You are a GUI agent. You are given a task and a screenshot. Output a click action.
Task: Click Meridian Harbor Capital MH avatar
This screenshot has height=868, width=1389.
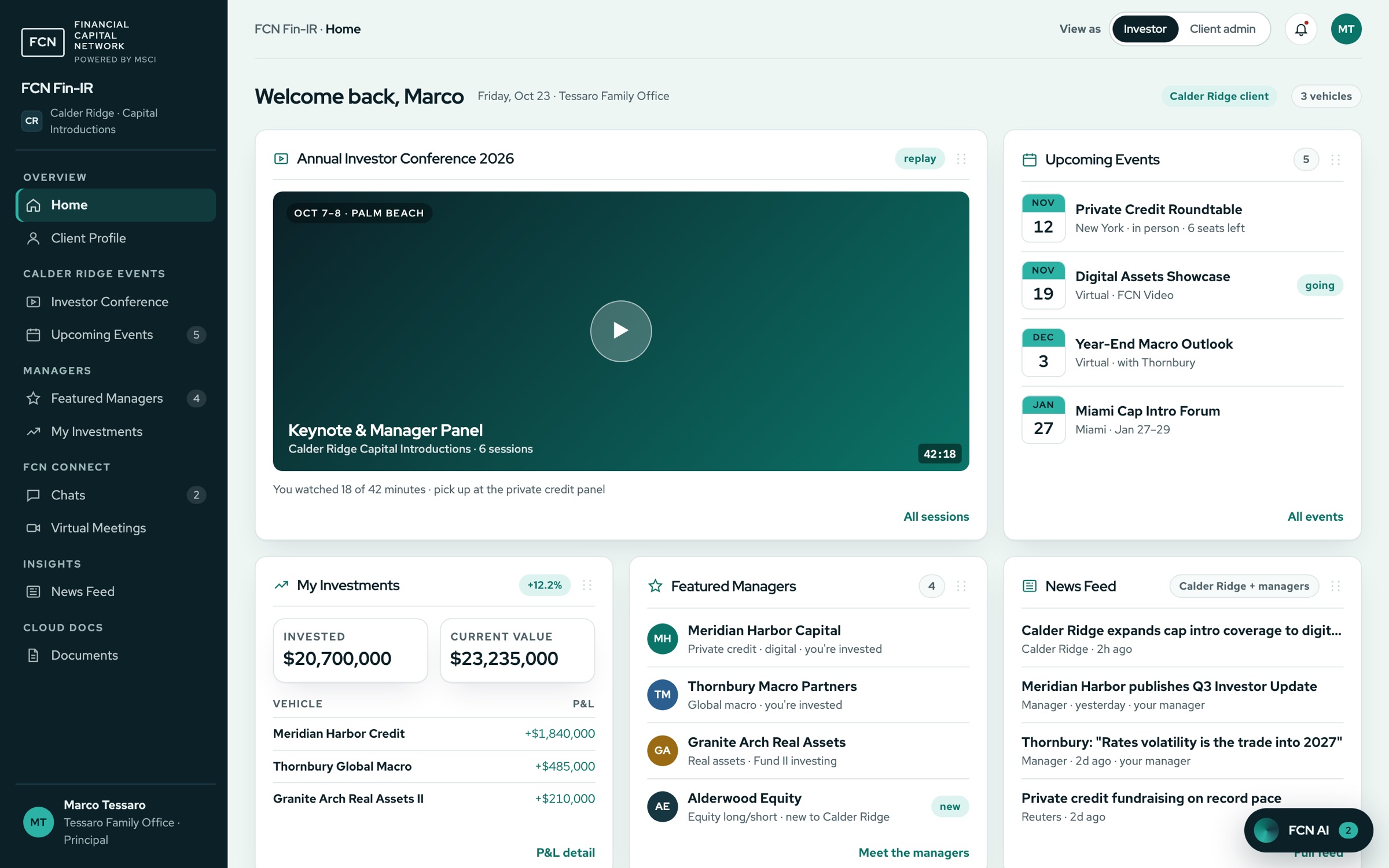pos(662,639)
